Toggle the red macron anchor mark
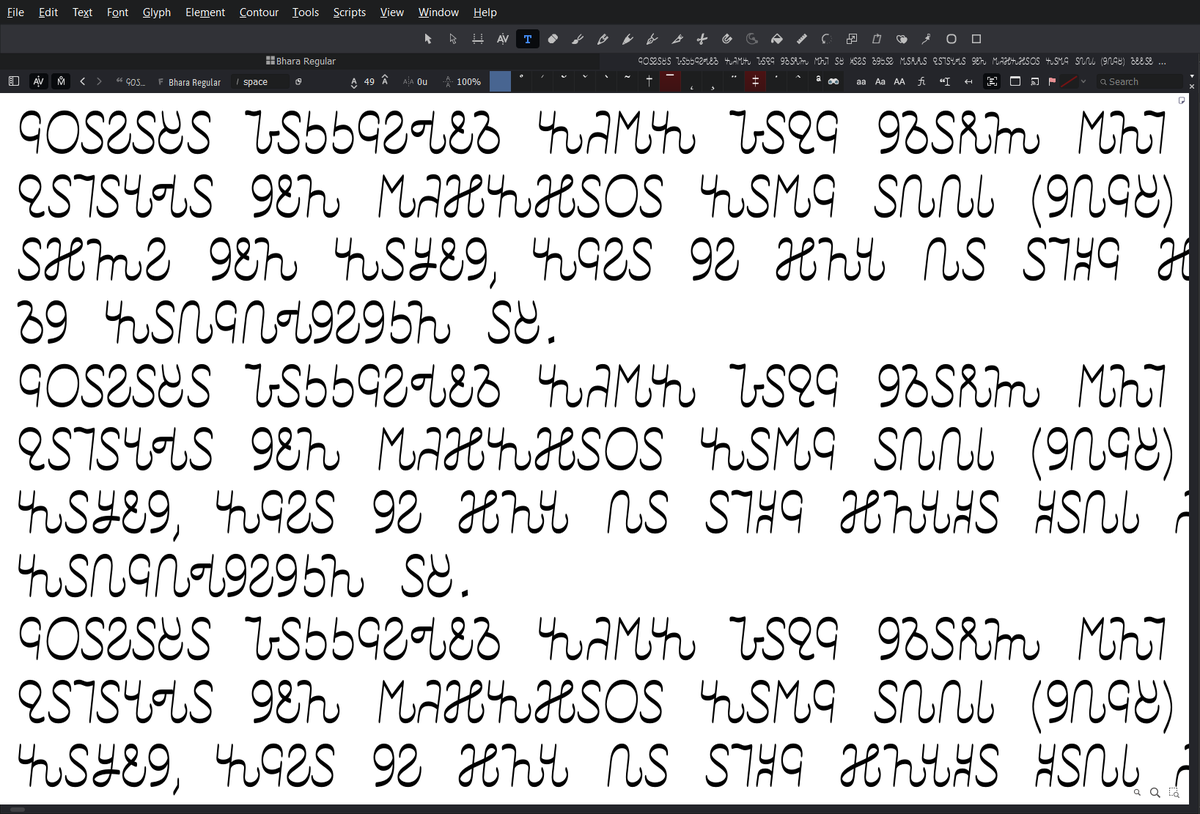Screen dimensions: 1200x814 point(670,80)
